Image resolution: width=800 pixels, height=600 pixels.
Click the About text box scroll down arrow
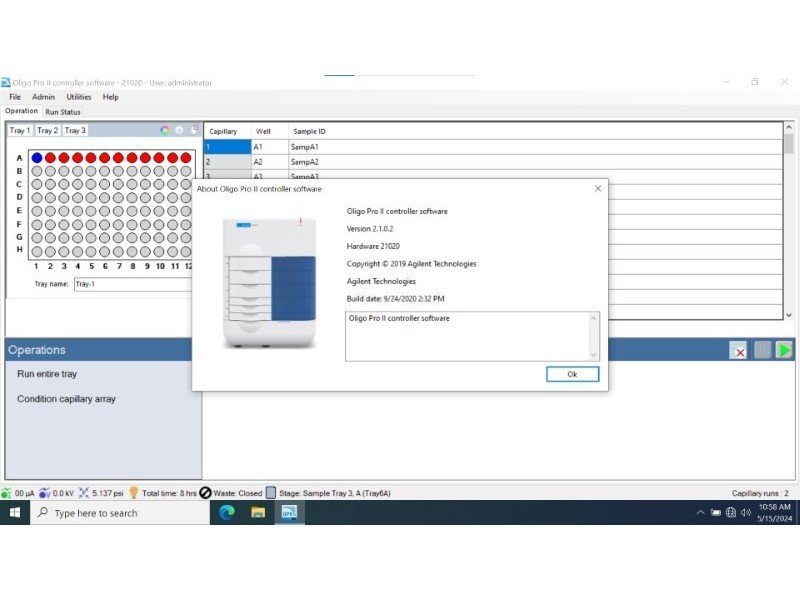point(593,355)
